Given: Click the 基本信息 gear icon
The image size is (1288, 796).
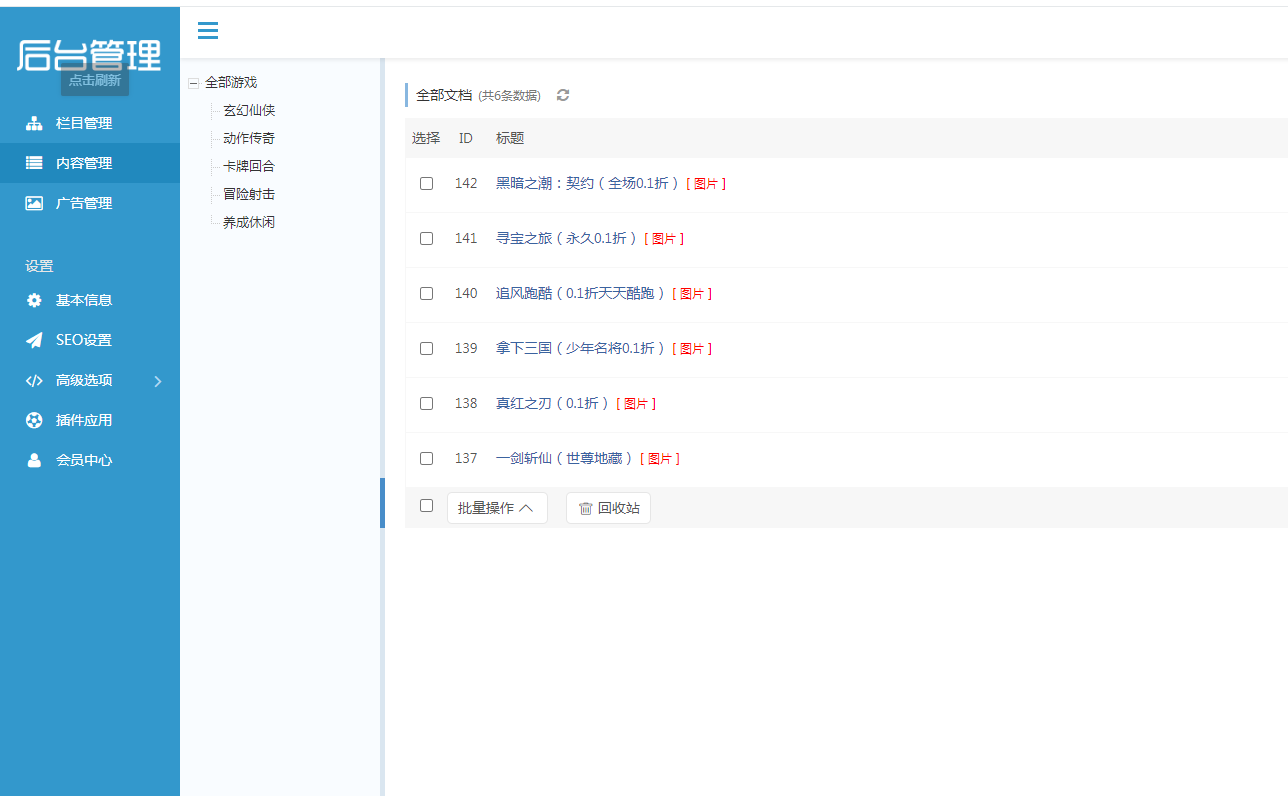Looking at the screenshot, I should [34, 300].
